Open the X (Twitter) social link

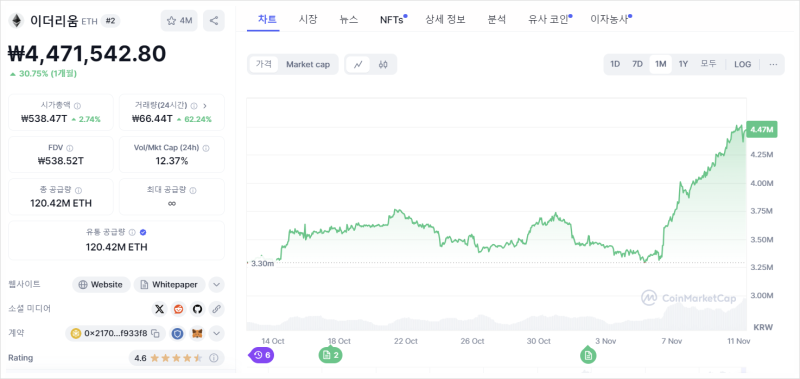coord(160,309)
